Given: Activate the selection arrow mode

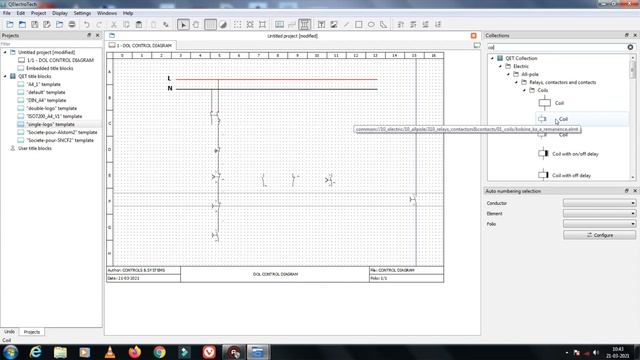Looking at the screenshot, I should tap(183, 24).
